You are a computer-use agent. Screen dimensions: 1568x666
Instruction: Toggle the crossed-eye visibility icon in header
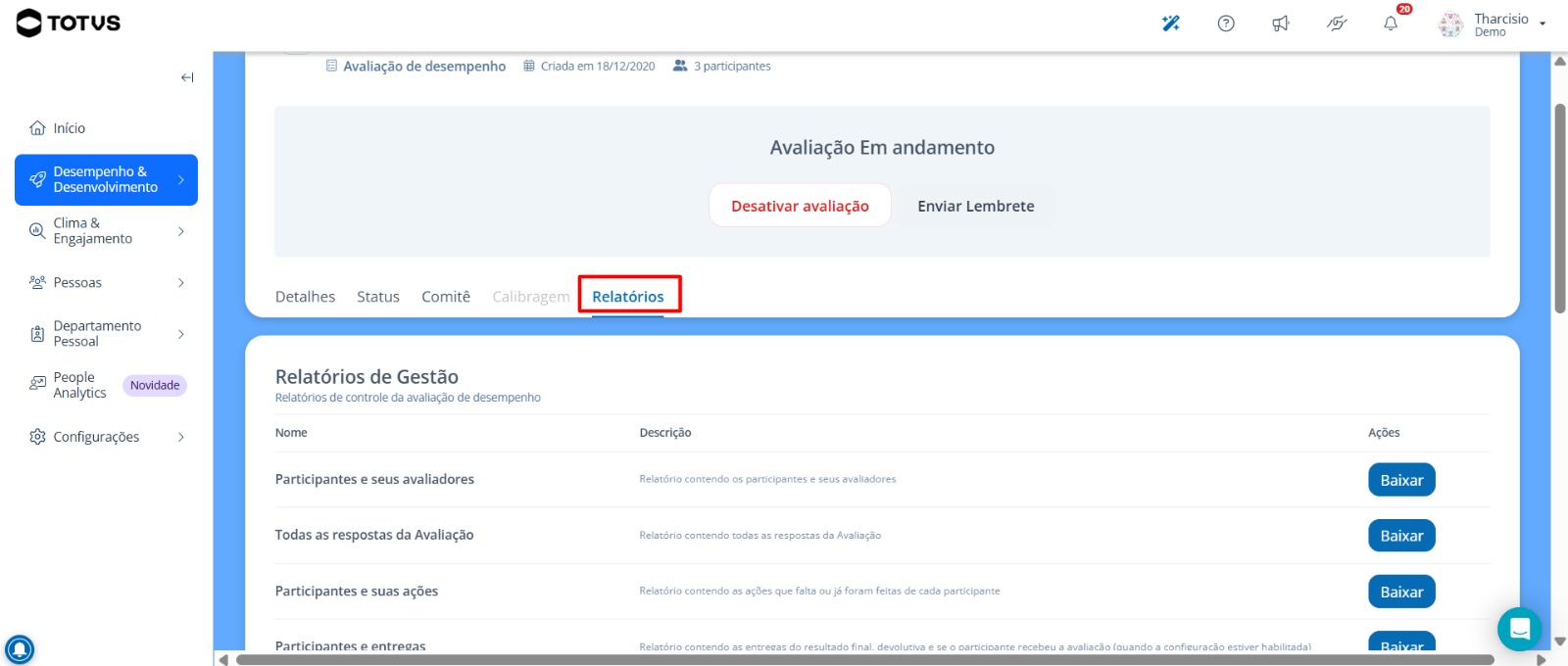[x=1337, y=24]
